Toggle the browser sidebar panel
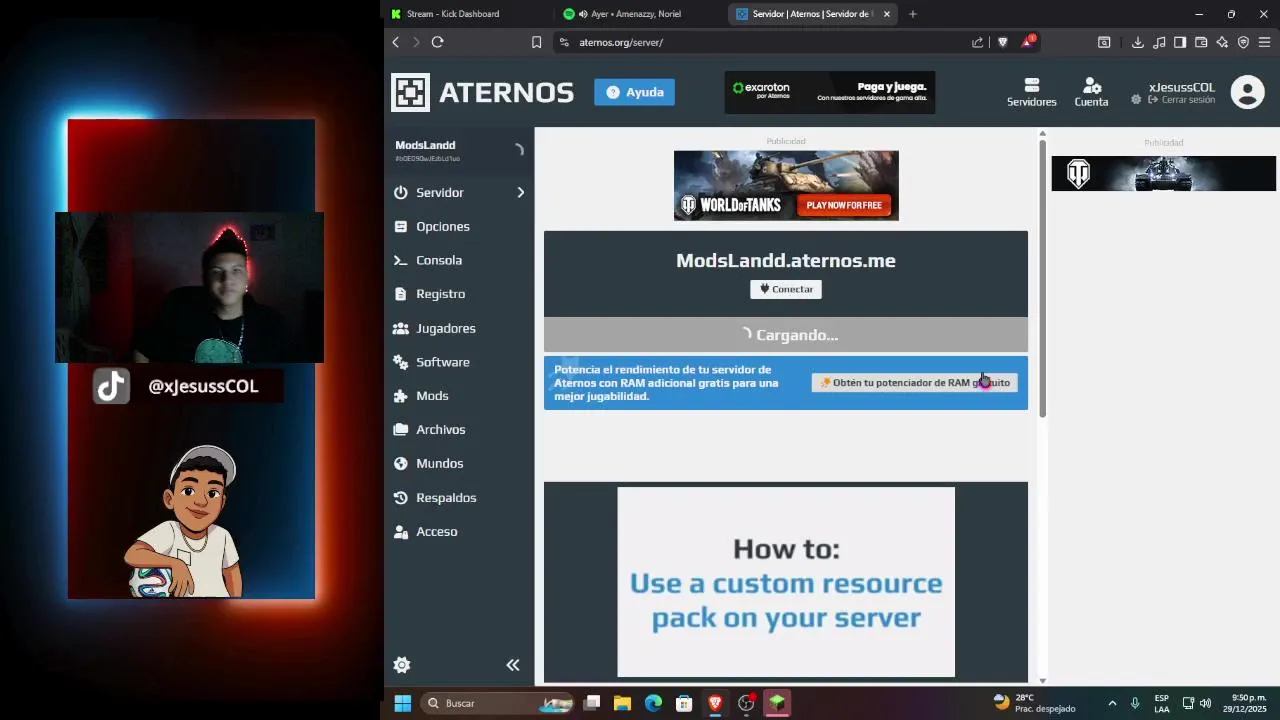Viewport: 1280px width, 720px height. point(1180,42)
